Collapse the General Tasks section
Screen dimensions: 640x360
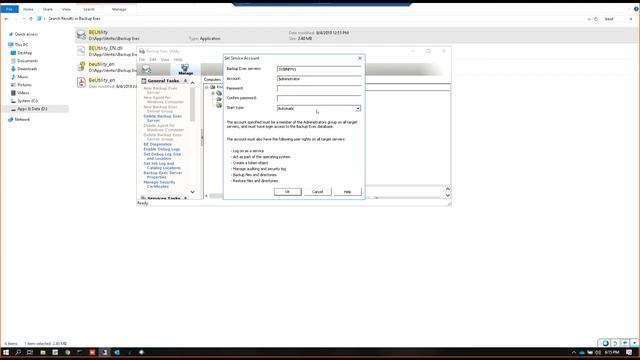click(x=185, y=81)
